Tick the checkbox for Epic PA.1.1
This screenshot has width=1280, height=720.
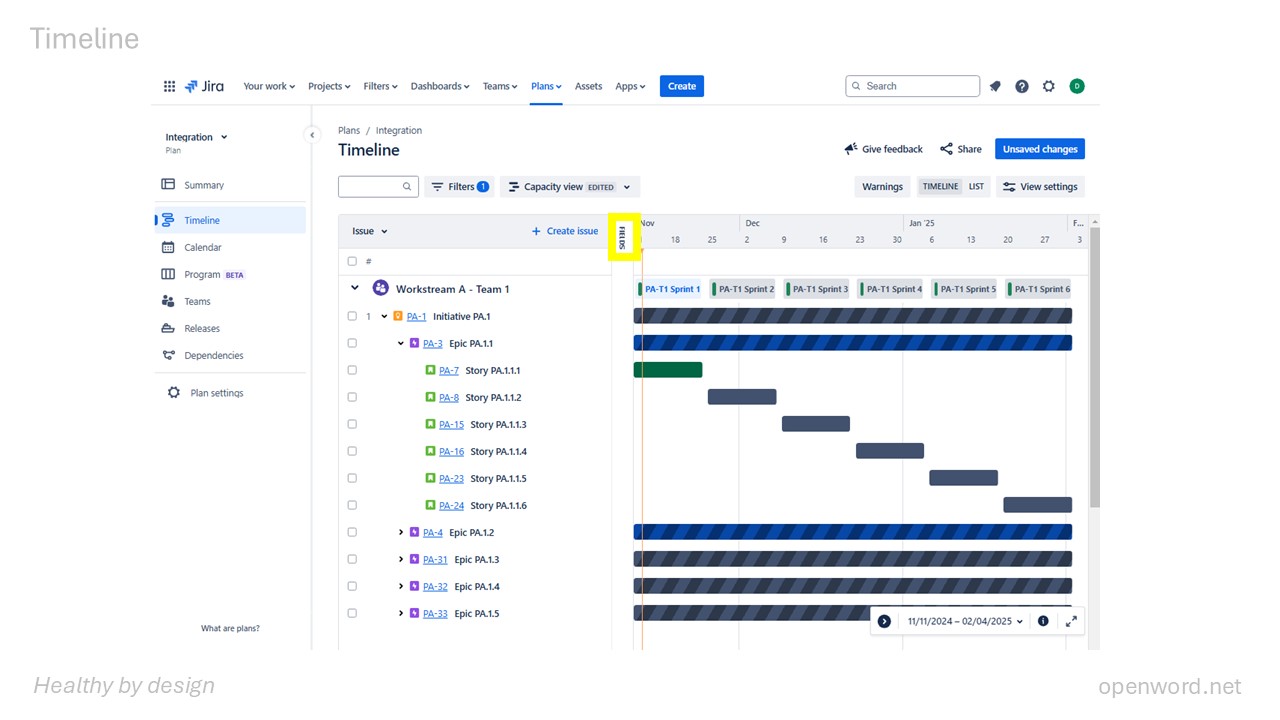point(352,343)
